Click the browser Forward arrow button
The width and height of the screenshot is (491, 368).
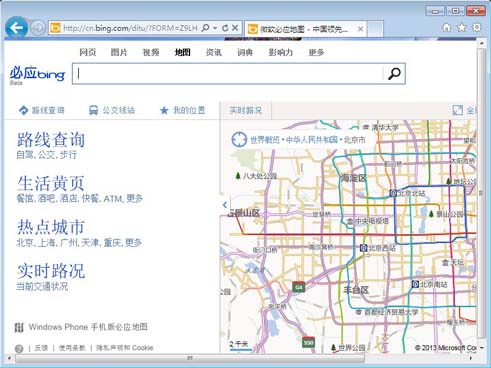tap(38, 28)
